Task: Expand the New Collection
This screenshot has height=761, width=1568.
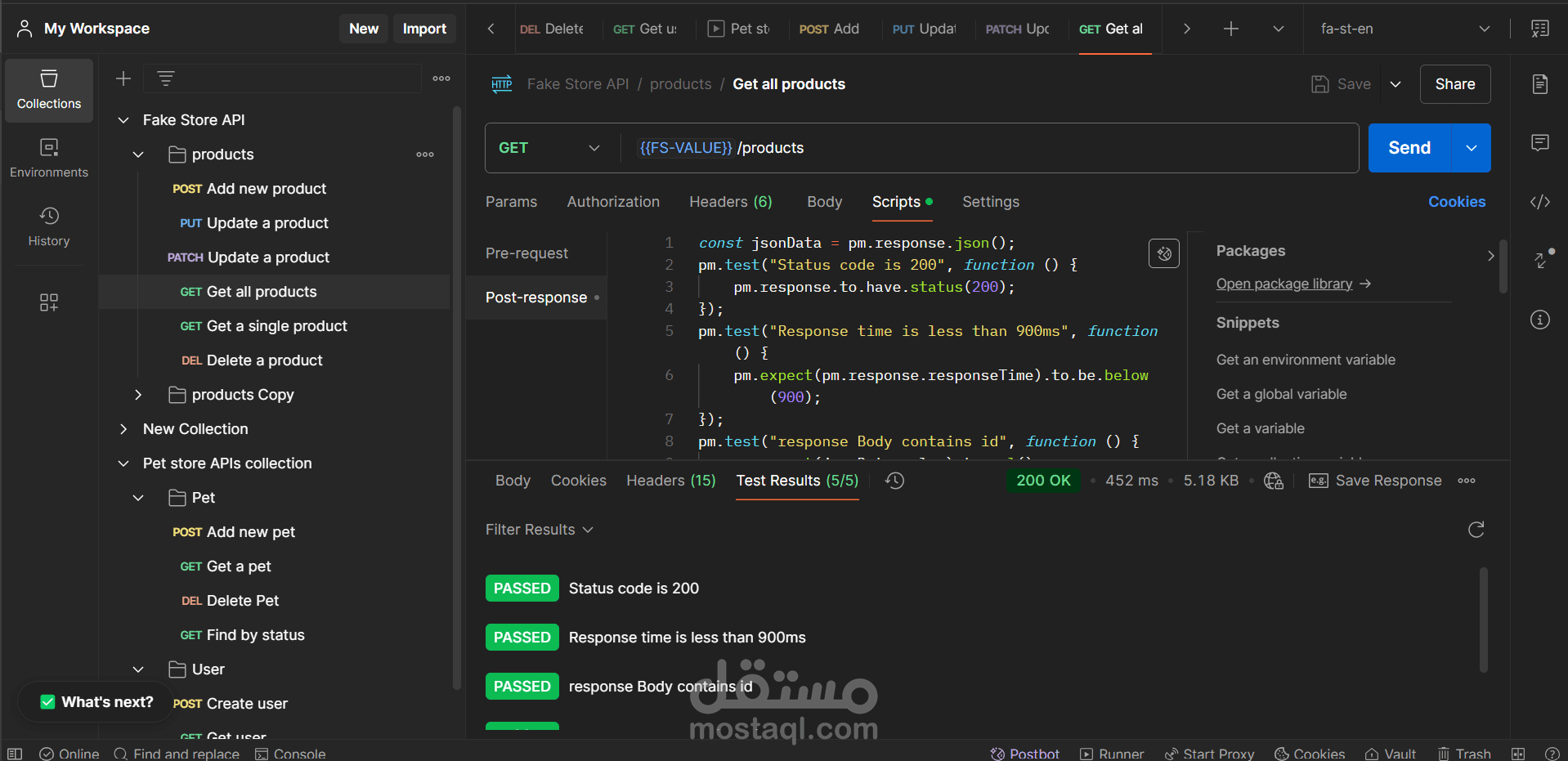Action: coord(123,429)
